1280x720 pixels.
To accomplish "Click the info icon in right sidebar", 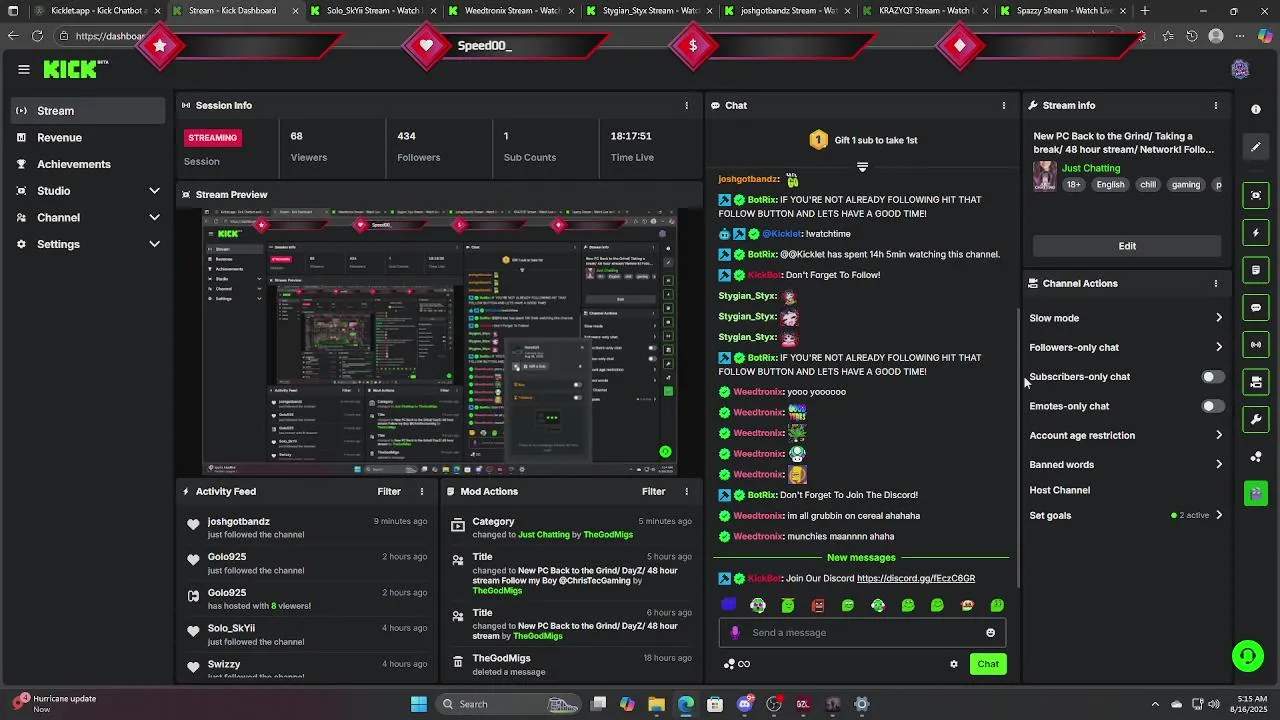I will point(1256,109).
